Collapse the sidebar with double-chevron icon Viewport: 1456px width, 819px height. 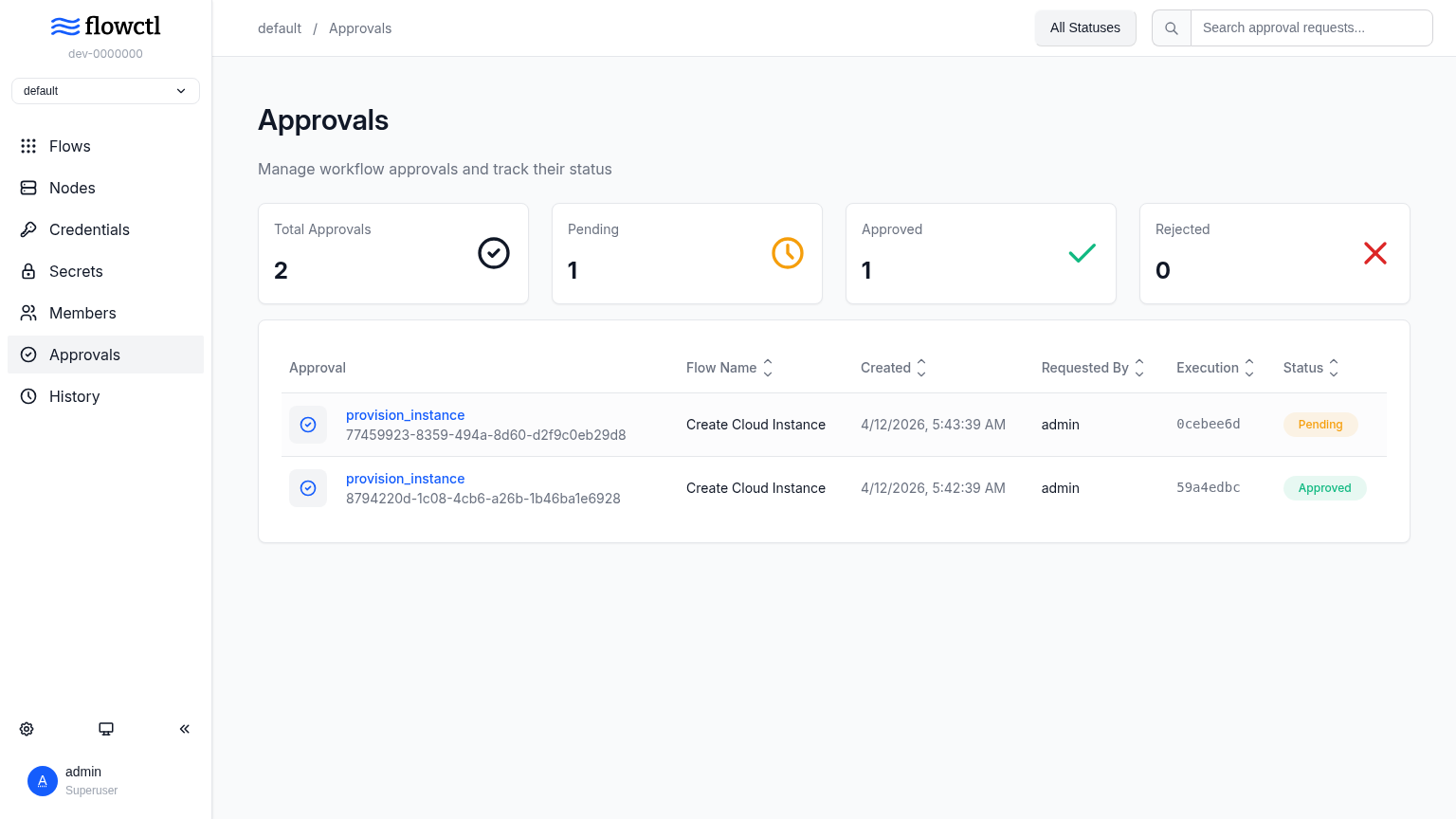185,729
